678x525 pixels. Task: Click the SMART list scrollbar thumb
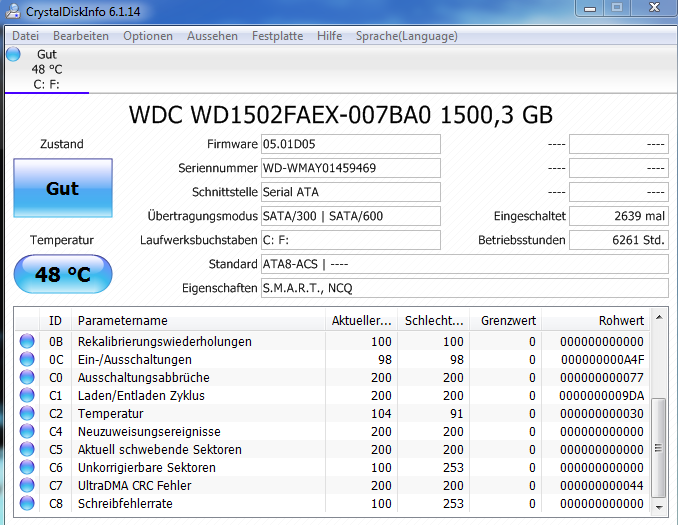point(659,448)
